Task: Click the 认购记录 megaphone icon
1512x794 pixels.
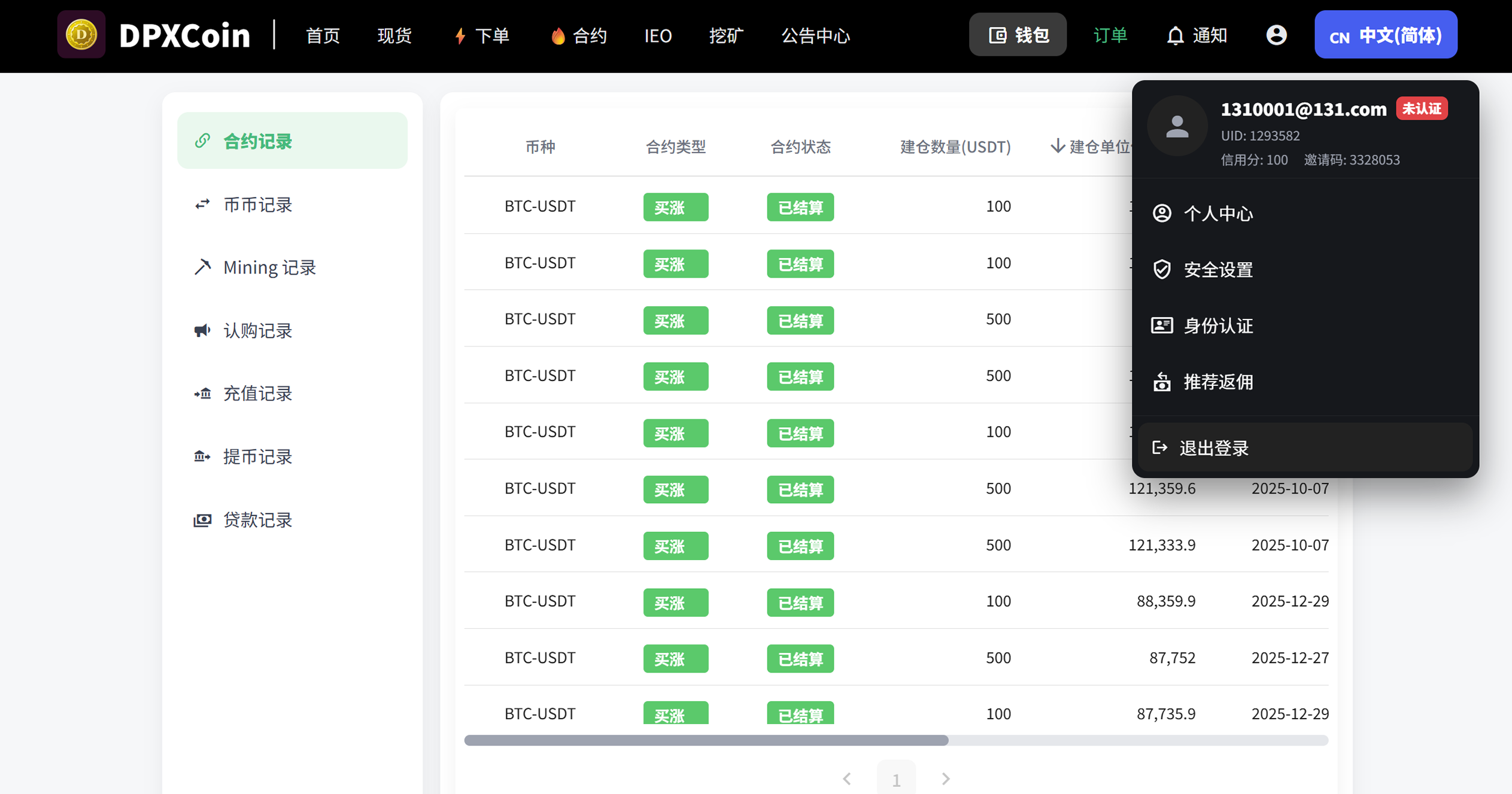Action: point(202,330)
